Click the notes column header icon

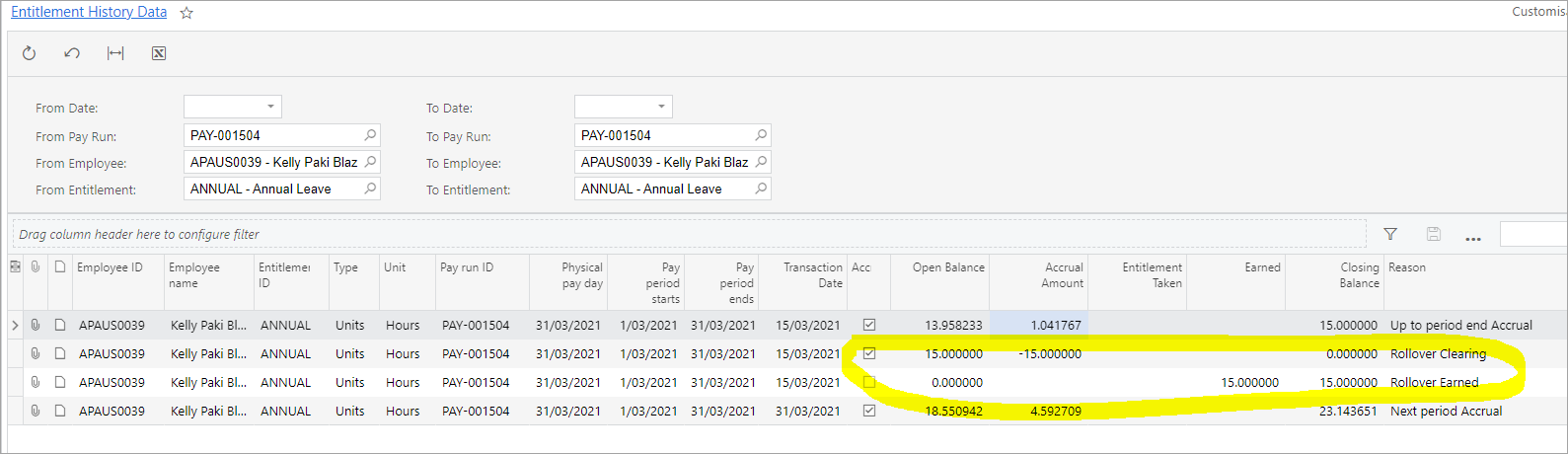60,266
